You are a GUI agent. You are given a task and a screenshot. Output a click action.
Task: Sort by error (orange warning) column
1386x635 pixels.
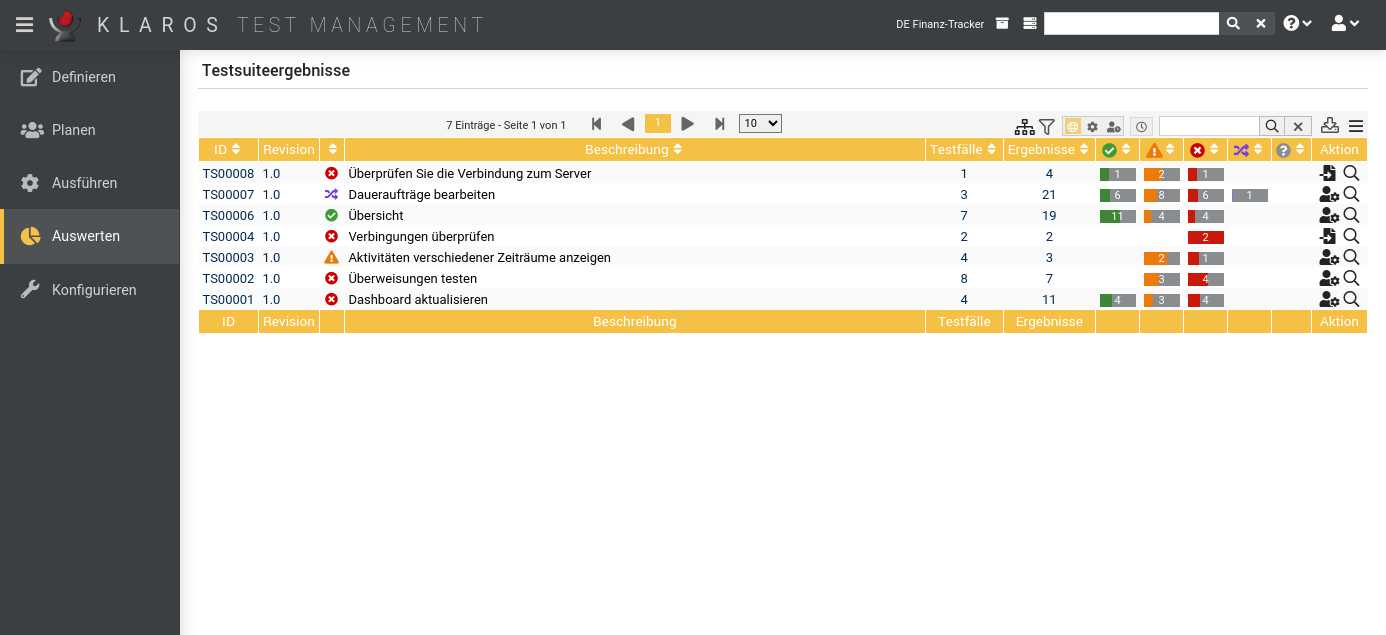pyautogui.click(x=1161, y=150)
